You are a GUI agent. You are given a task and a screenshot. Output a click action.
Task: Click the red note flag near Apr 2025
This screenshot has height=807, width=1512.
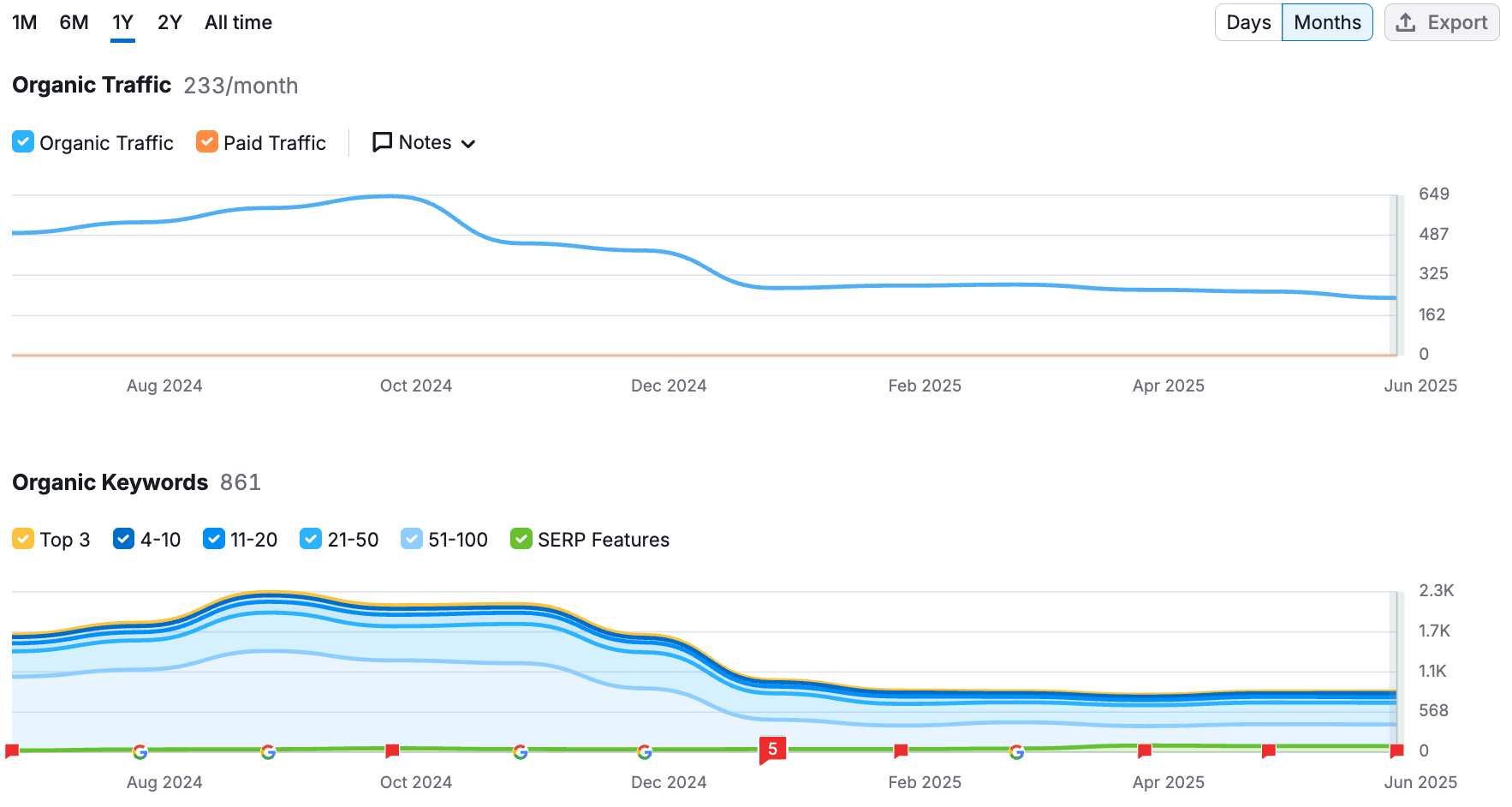[x=1144, y=751]
